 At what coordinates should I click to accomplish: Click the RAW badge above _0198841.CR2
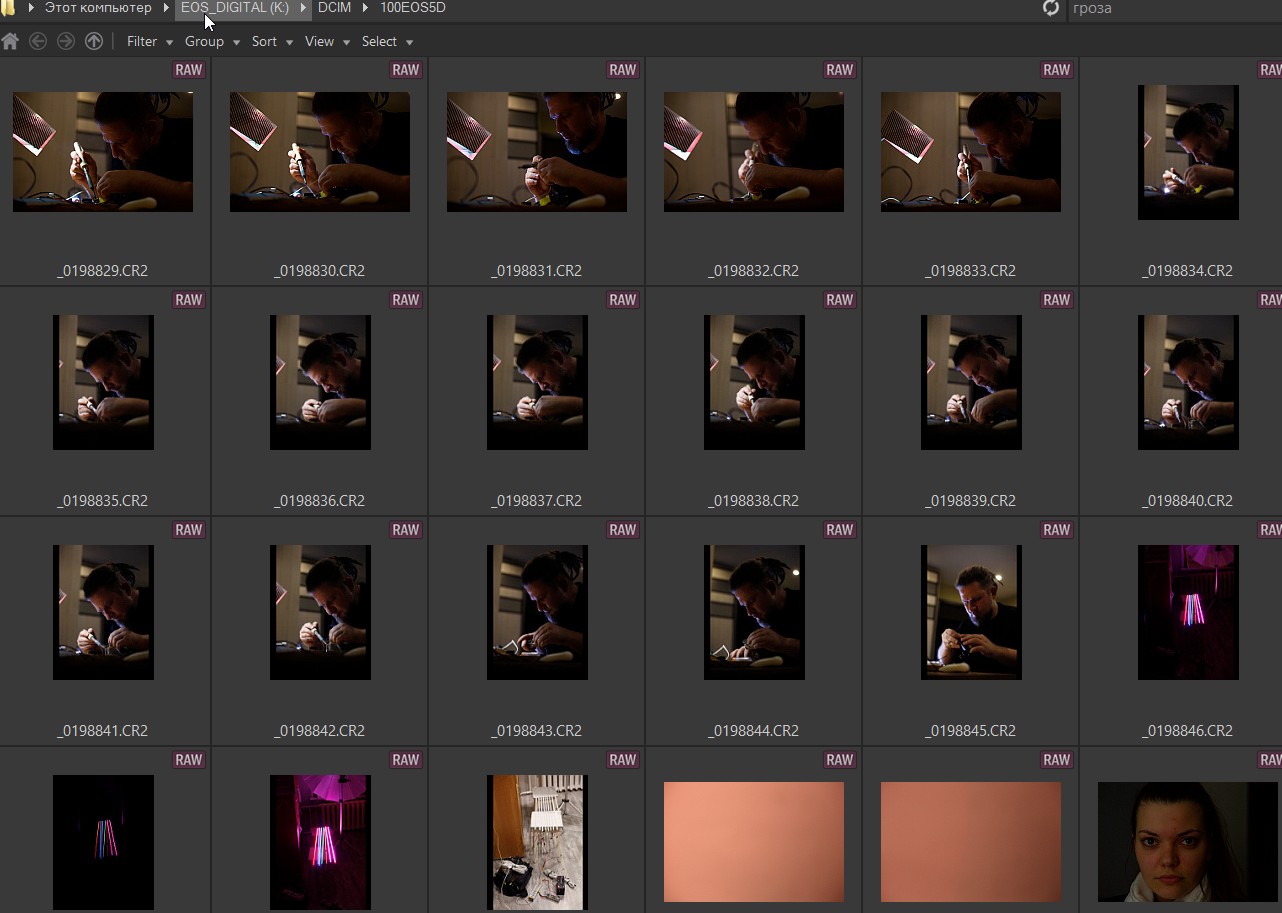[x=188, y=530]
